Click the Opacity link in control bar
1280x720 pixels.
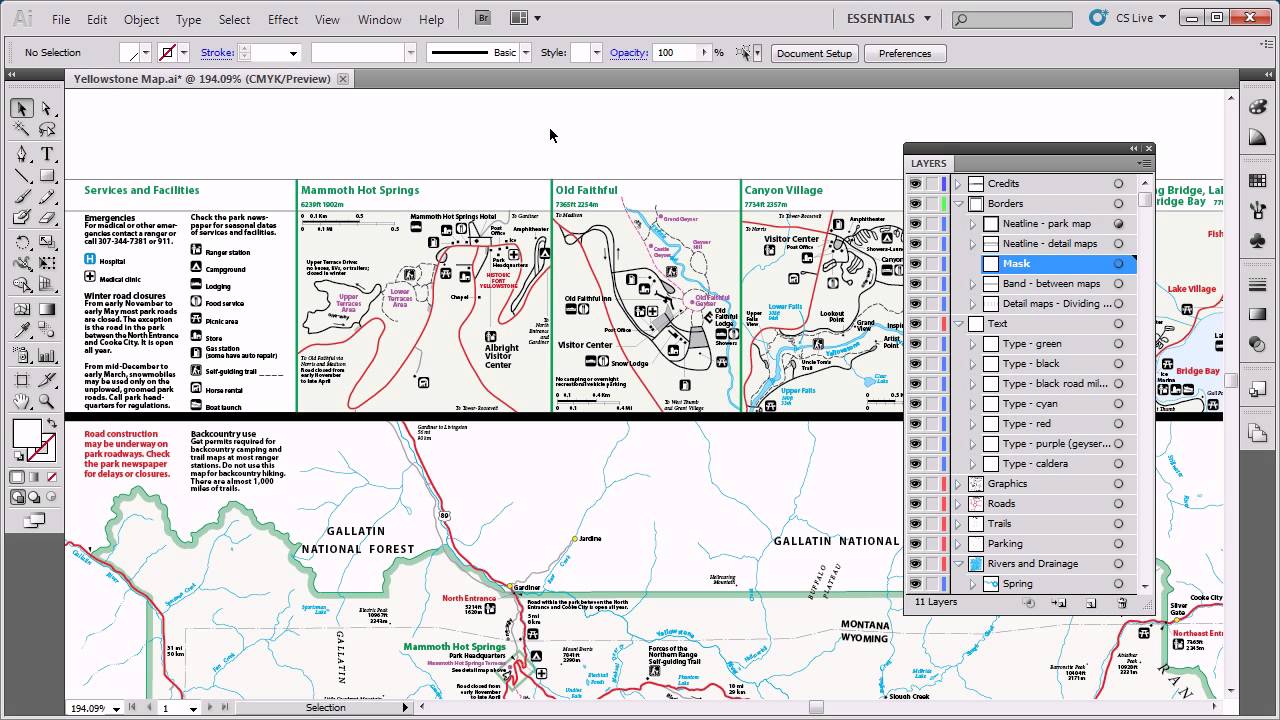click(629, 53)
